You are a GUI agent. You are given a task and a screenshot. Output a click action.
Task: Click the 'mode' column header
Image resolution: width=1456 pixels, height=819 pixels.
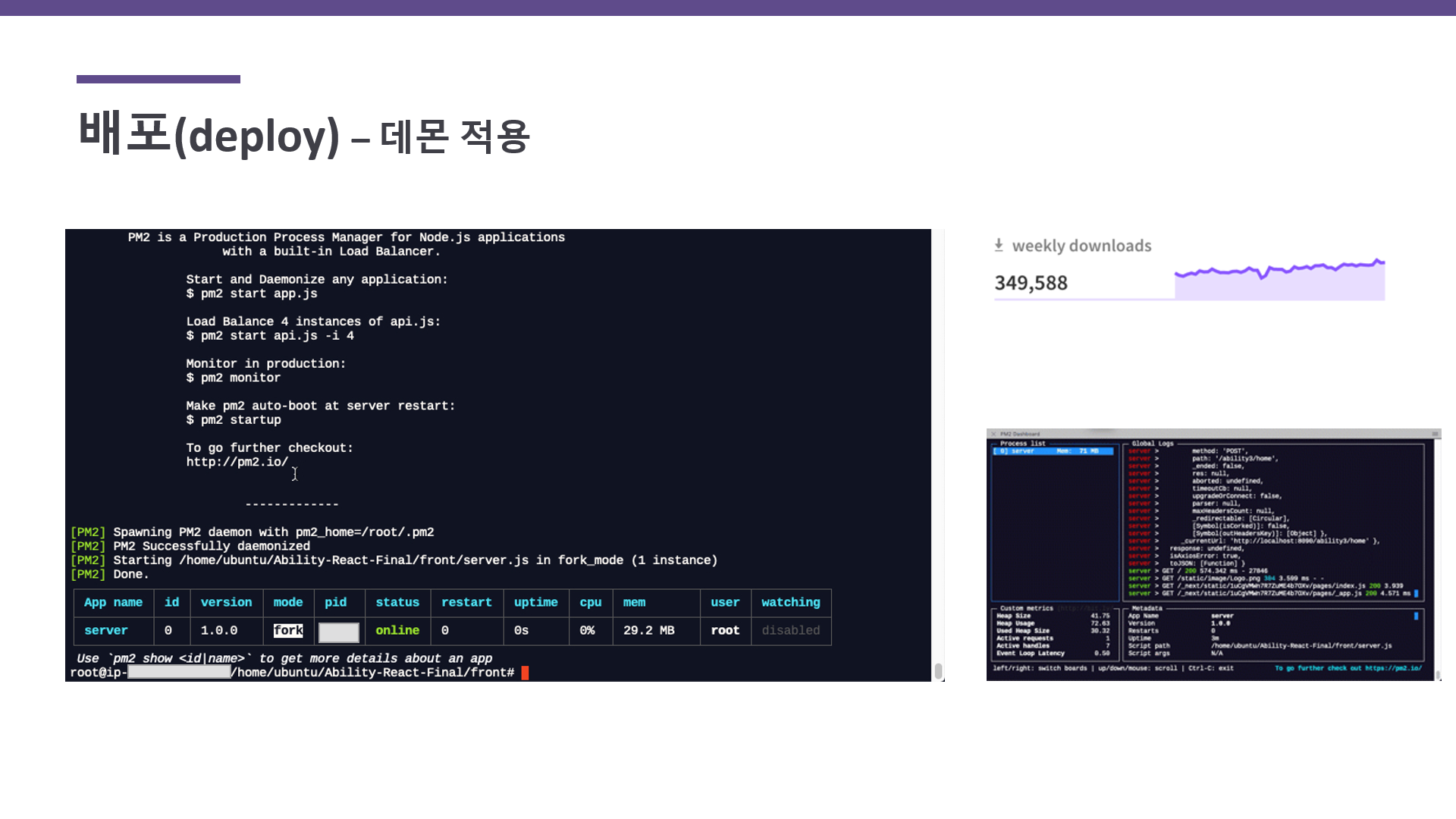pyautogui.click(x=288, y=602)
